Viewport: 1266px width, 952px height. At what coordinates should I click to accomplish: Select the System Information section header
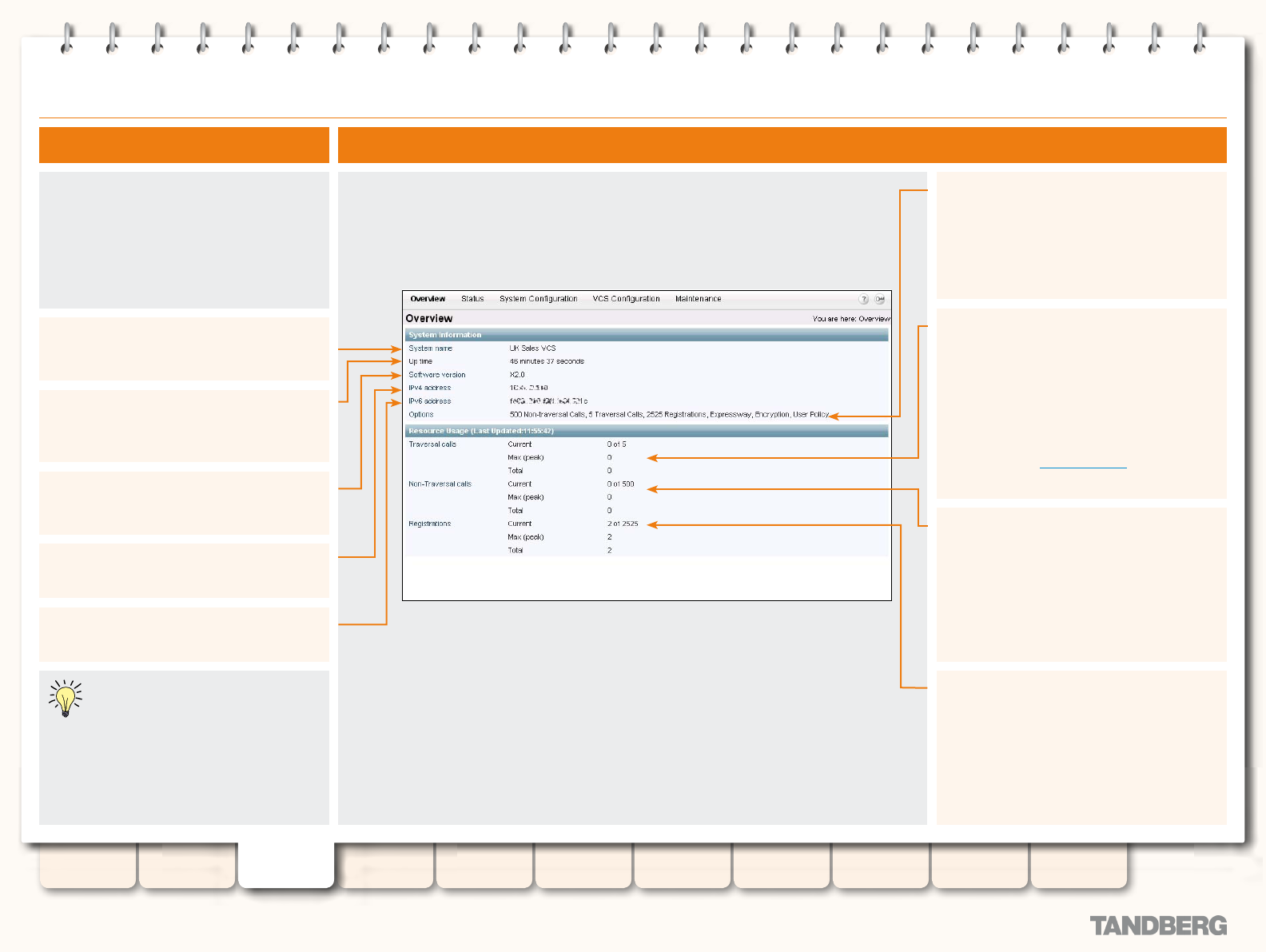[647, 335]
